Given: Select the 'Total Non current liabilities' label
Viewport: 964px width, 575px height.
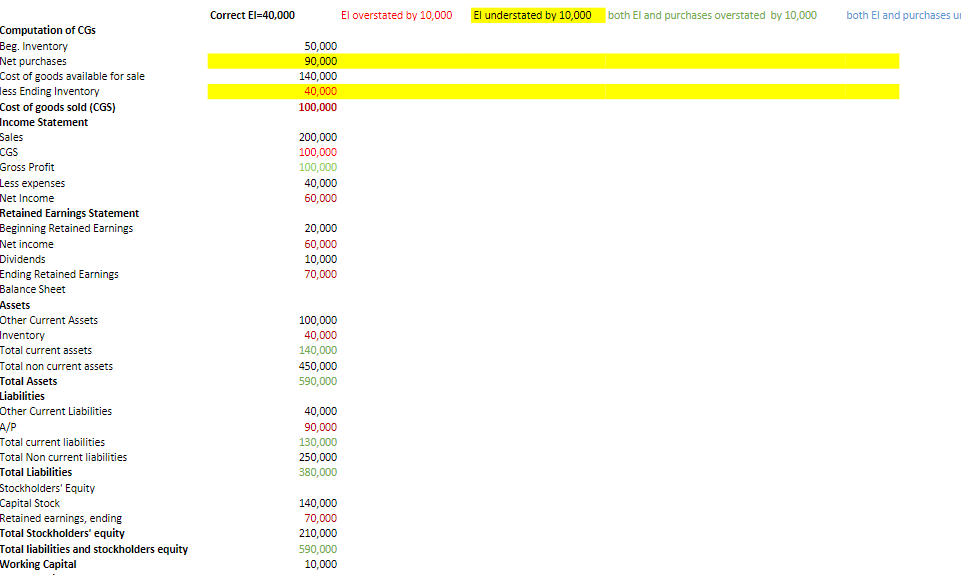Looking at the screenshot, I should 63,458.
